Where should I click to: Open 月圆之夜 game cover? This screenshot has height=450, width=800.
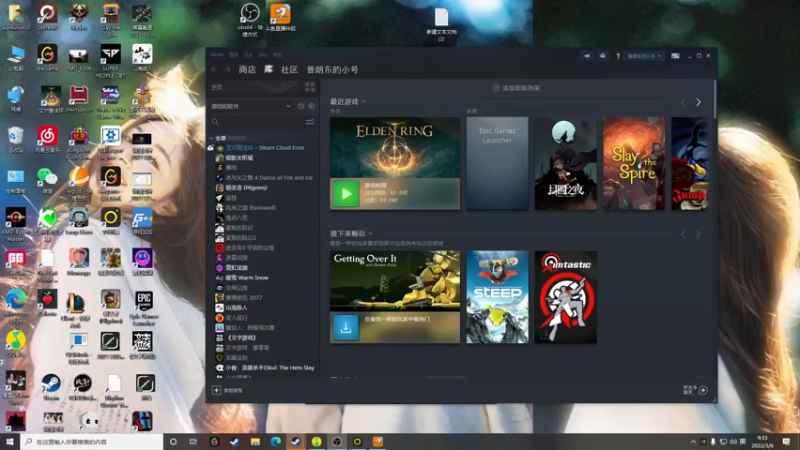pyautogui.click(x=565, y=163)
